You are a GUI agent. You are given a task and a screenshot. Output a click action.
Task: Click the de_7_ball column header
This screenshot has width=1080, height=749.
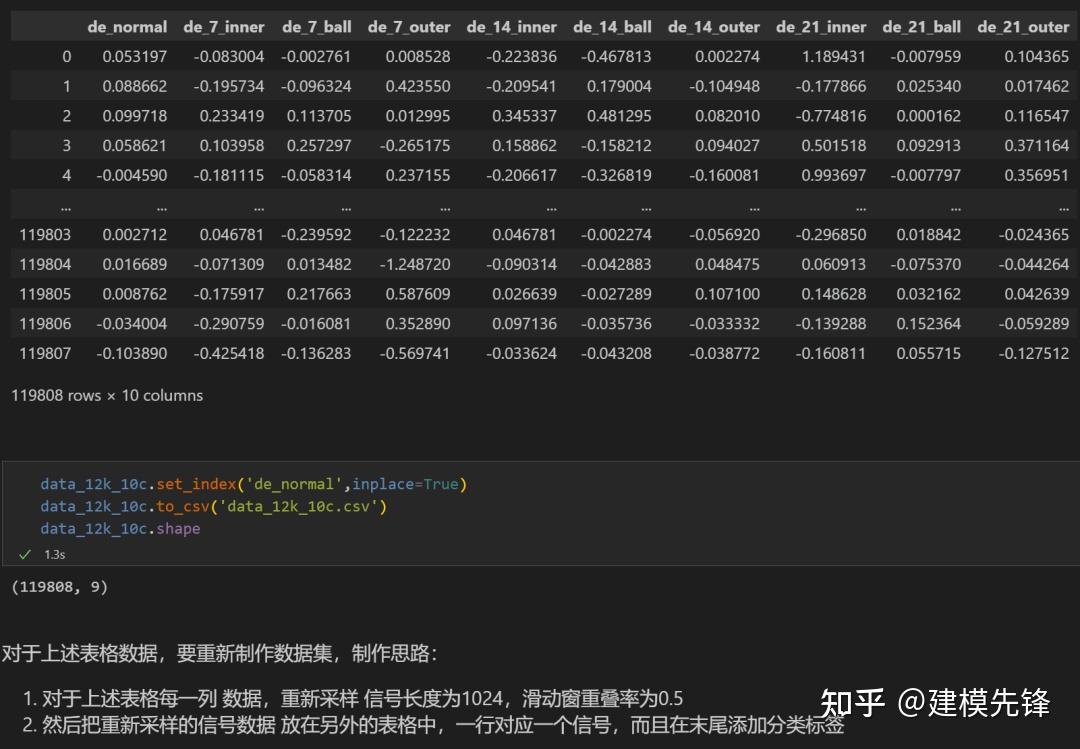click(316, 27)
